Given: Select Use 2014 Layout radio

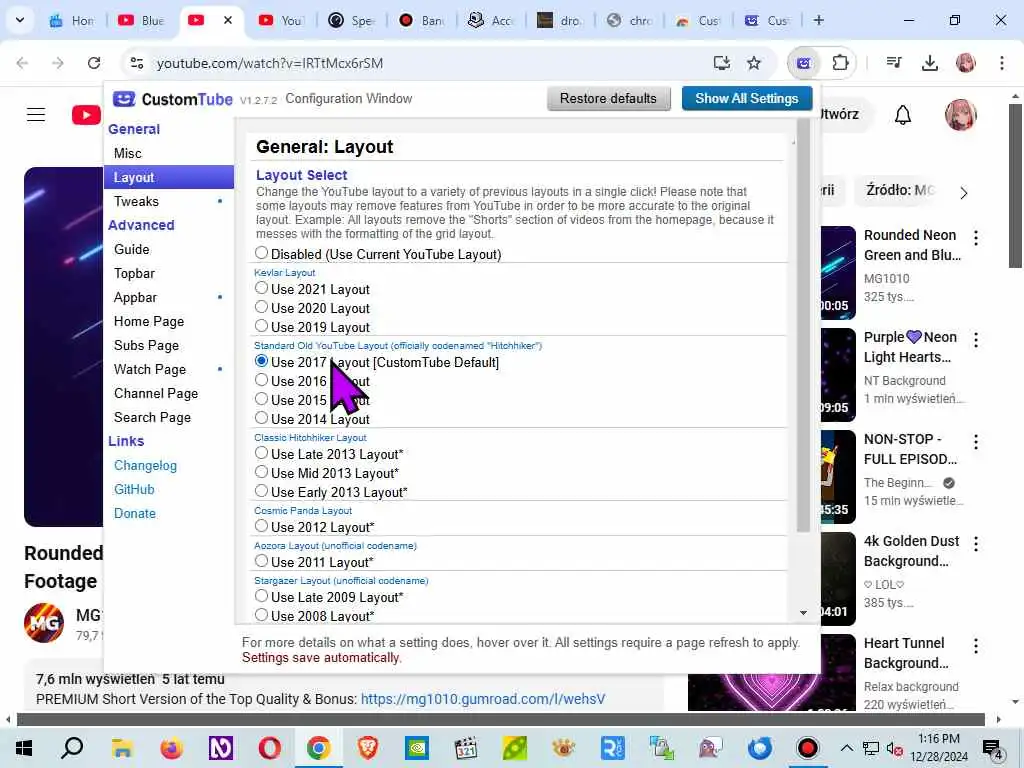Looking at the screenshot, I should pos(261,418).
